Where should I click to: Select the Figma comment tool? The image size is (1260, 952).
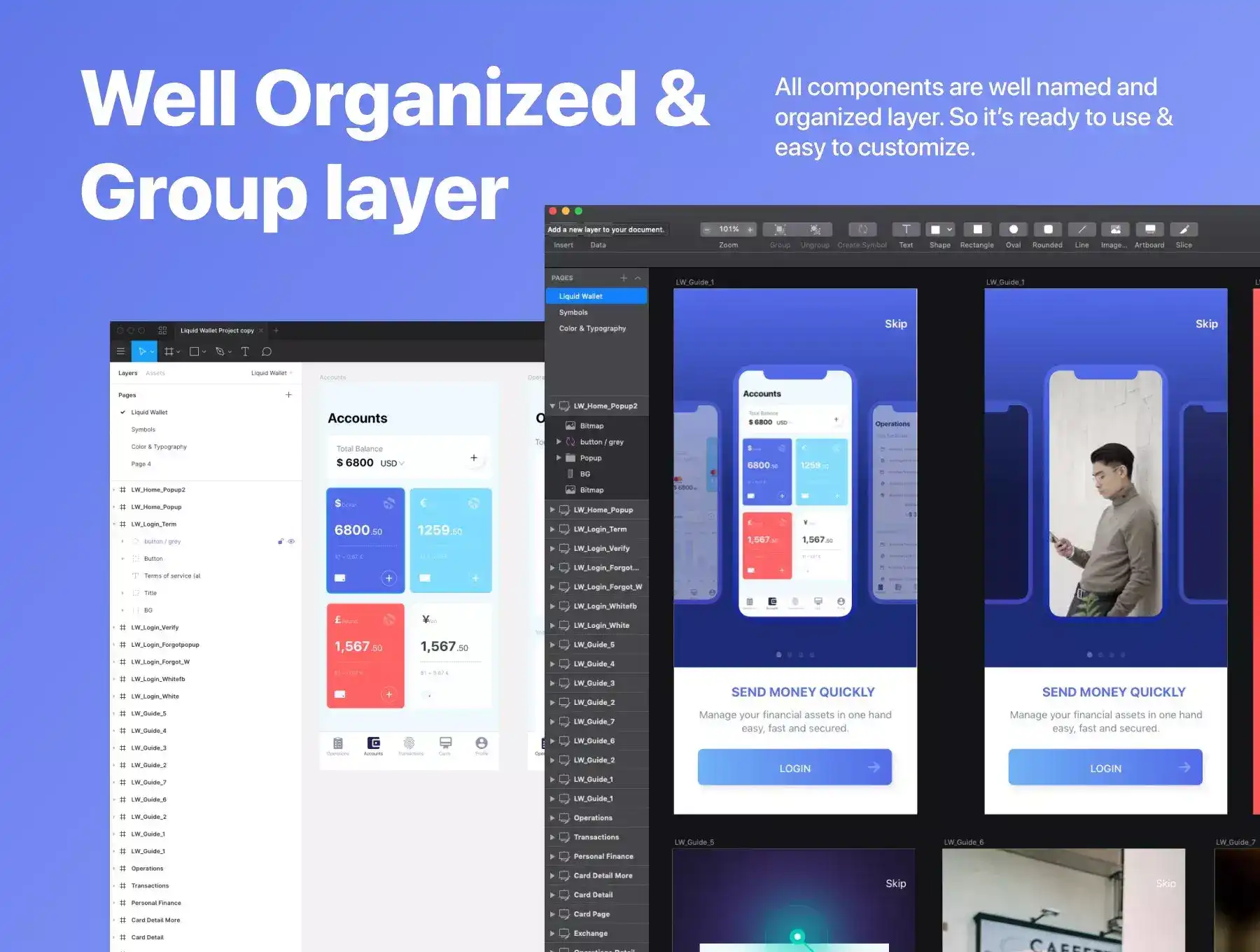click(267, 351)
